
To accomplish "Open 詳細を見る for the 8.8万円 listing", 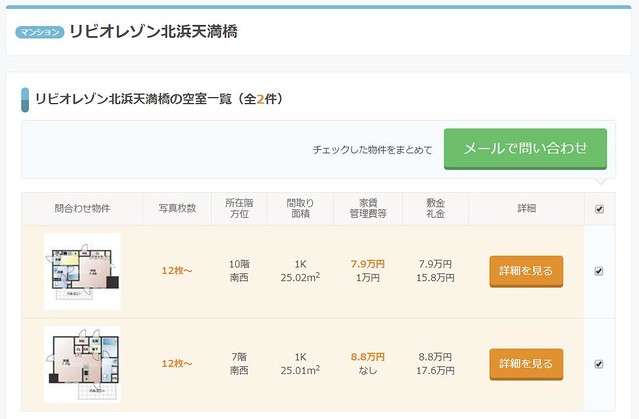I will tap(526, 364).
